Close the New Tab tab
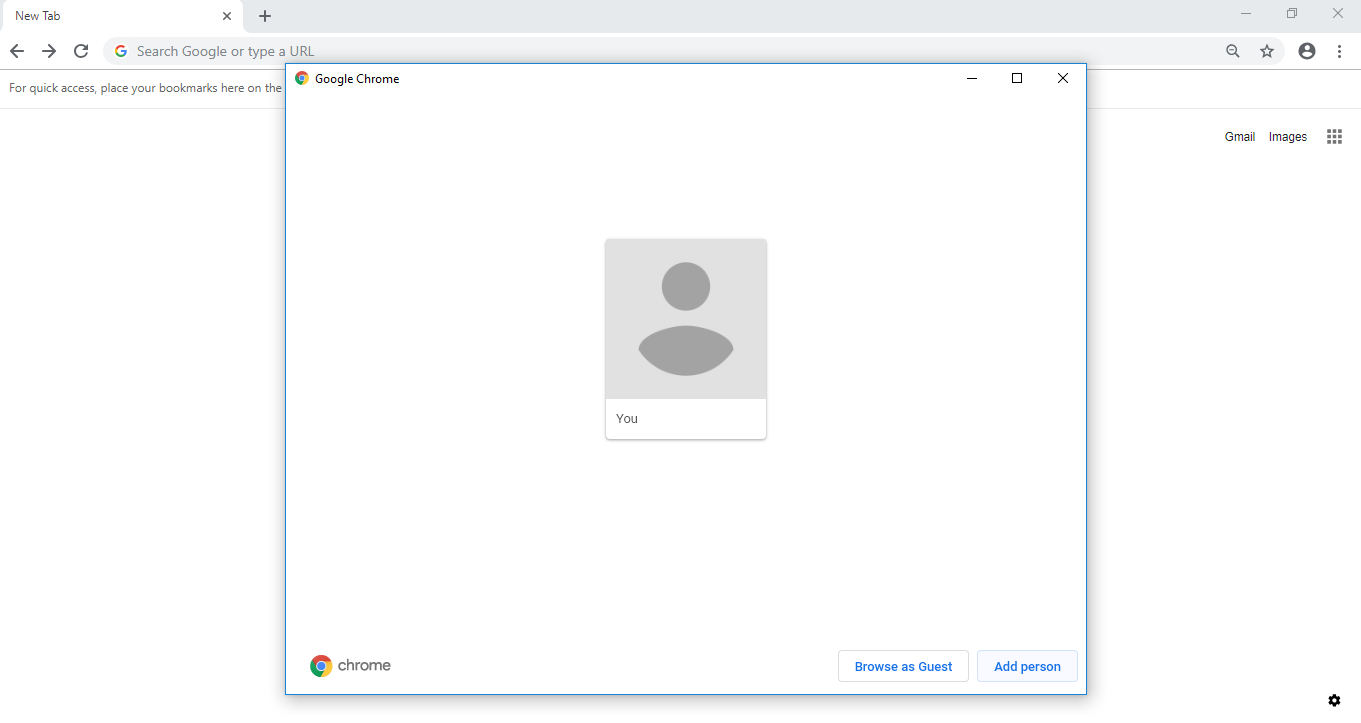This screenshot has width=1361, height=723. [x=227, y=16]
